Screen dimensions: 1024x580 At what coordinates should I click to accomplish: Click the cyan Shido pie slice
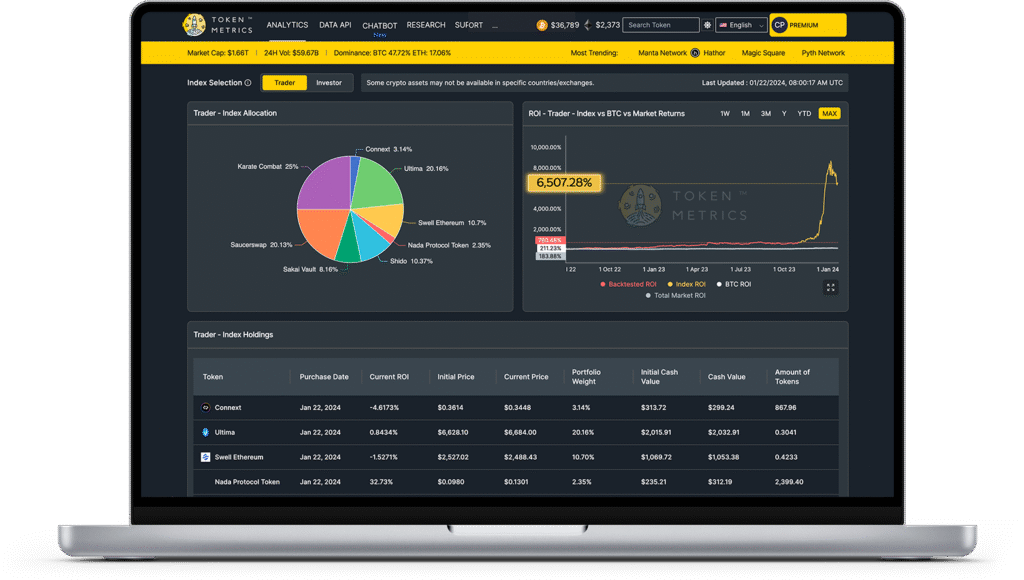pos(370,240)
